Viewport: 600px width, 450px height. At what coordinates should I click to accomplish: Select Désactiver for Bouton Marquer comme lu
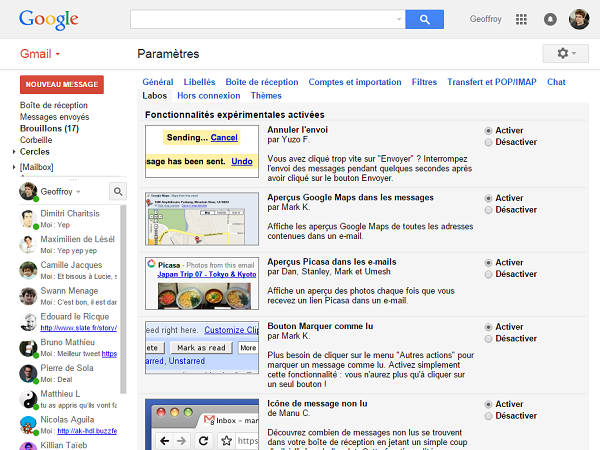[488, 339]
